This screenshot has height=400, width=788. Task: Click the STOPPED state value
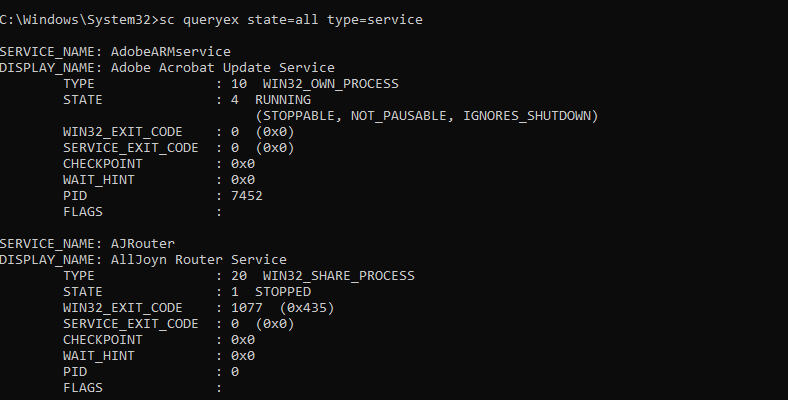tap(283, 291)
